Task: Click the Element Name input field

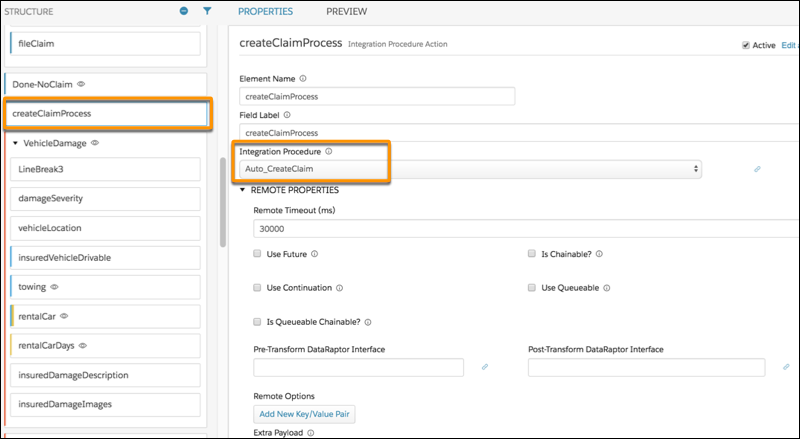Action: coord(377,96)
